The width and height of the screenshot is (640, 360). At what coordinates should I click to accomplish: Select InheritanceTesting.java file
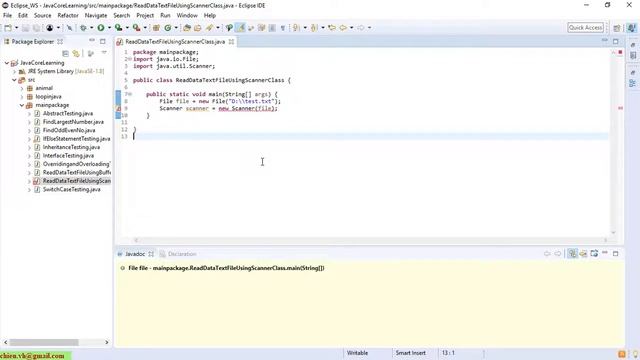click(x=71, y=147)
